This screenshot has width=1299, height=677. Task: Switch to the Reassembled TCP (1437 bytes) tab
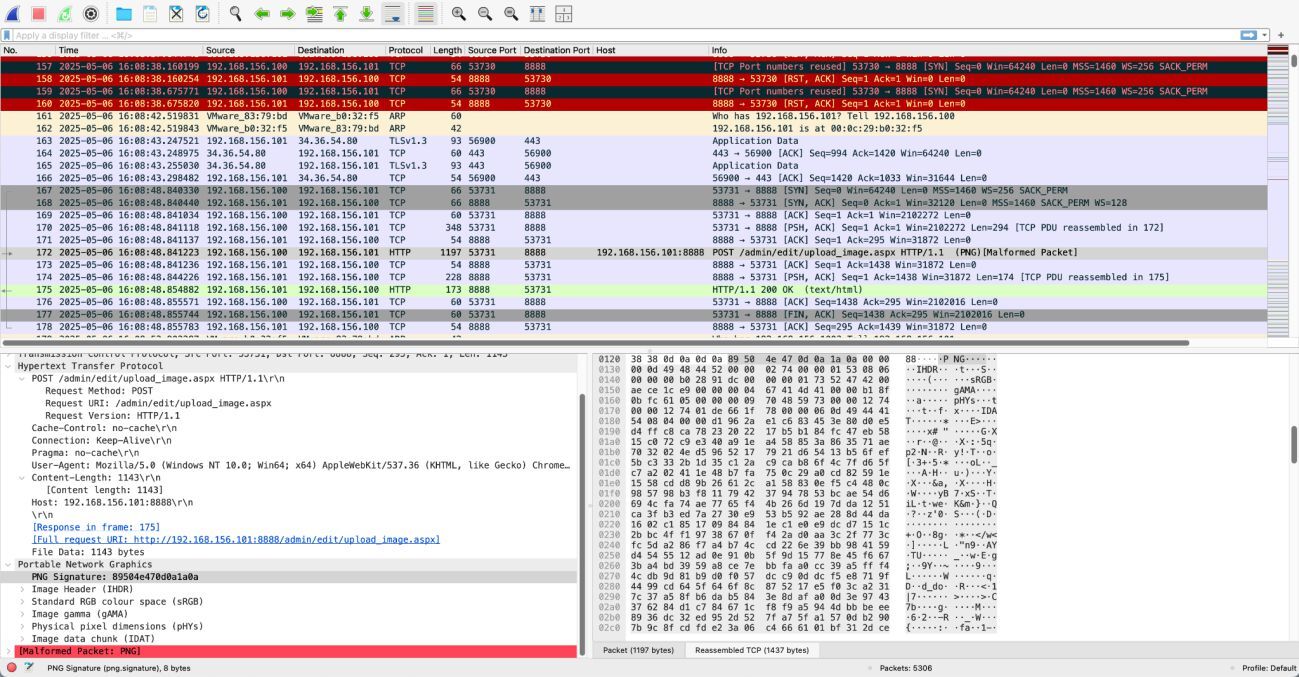pos(752,650)
